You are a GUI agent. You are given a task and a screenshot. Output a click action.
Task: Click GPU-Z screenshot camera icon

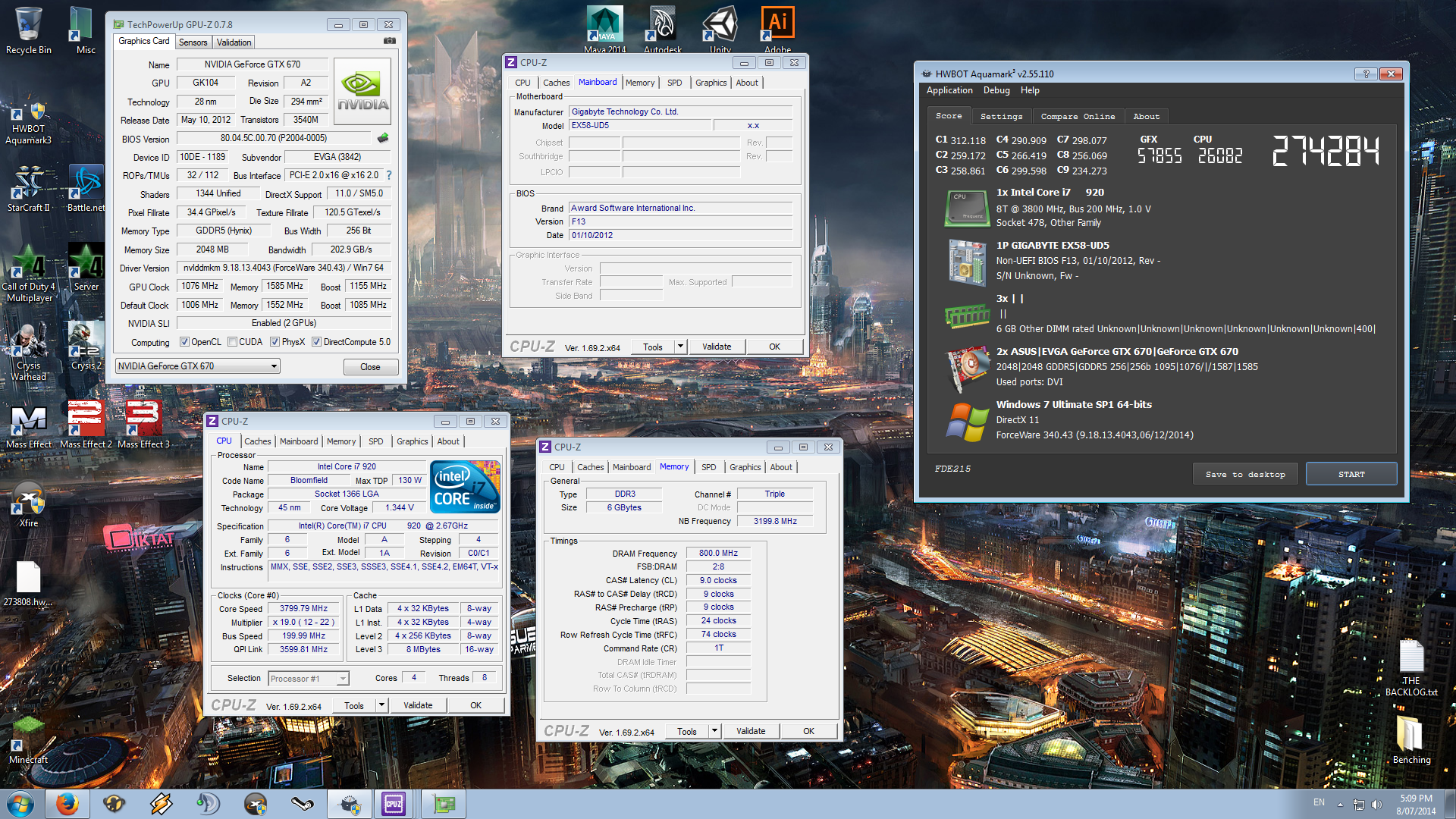coord(390,41)
